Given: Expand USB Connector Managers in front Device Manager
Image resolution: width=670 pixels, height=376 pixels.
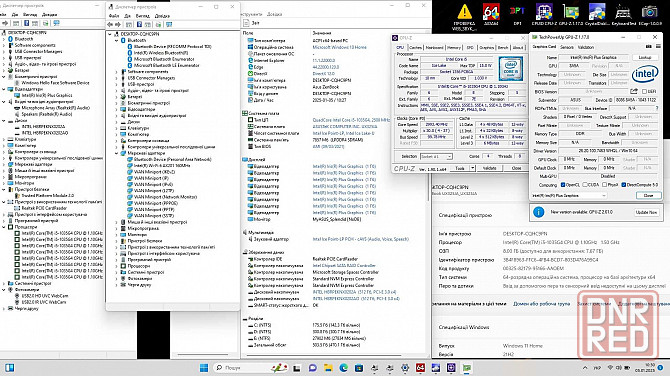Looking at the screenshot, I should click(x=116, y=78).
